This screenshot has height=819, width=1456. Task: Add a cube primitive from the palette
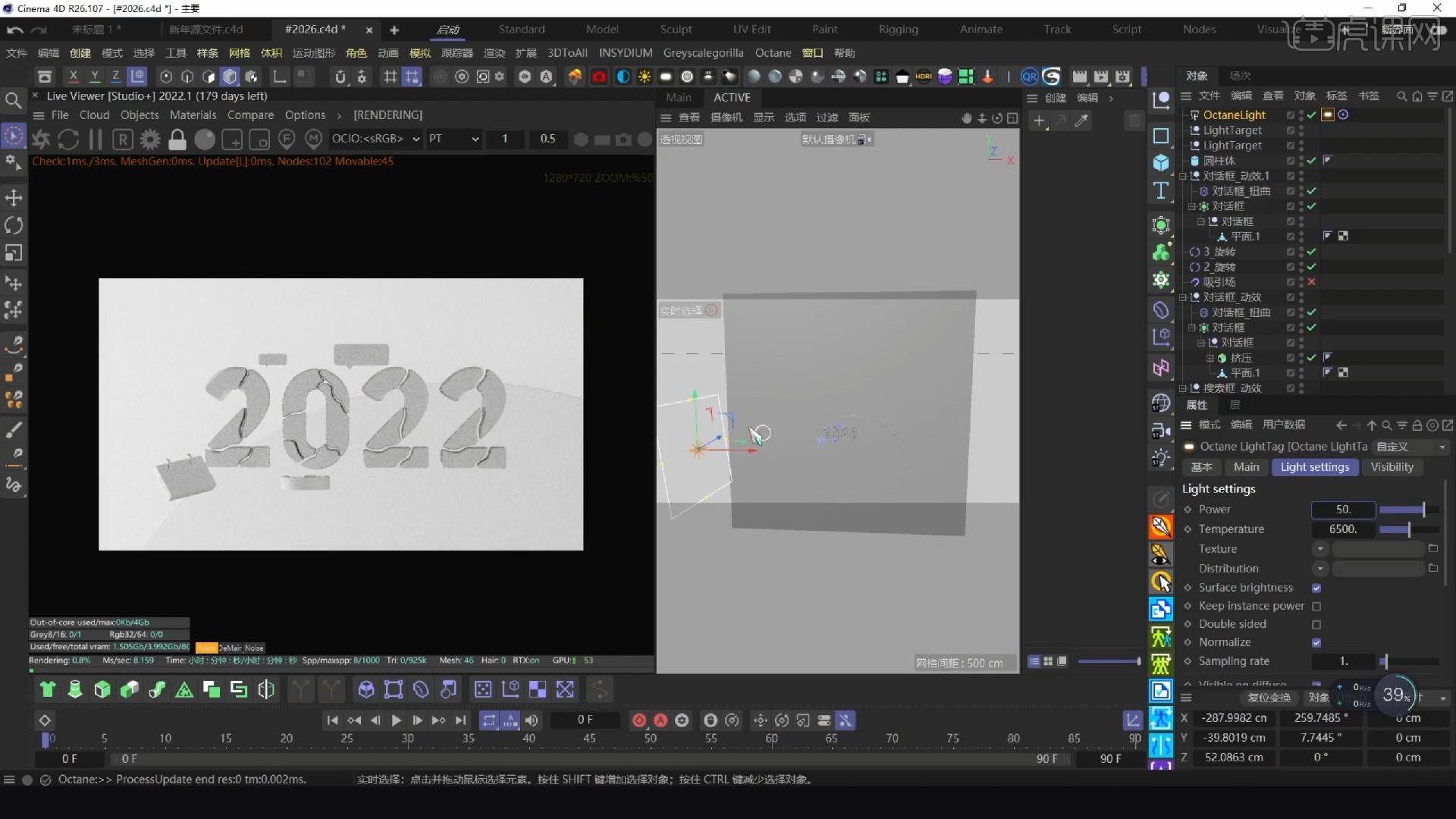(x=1161, y=163)
